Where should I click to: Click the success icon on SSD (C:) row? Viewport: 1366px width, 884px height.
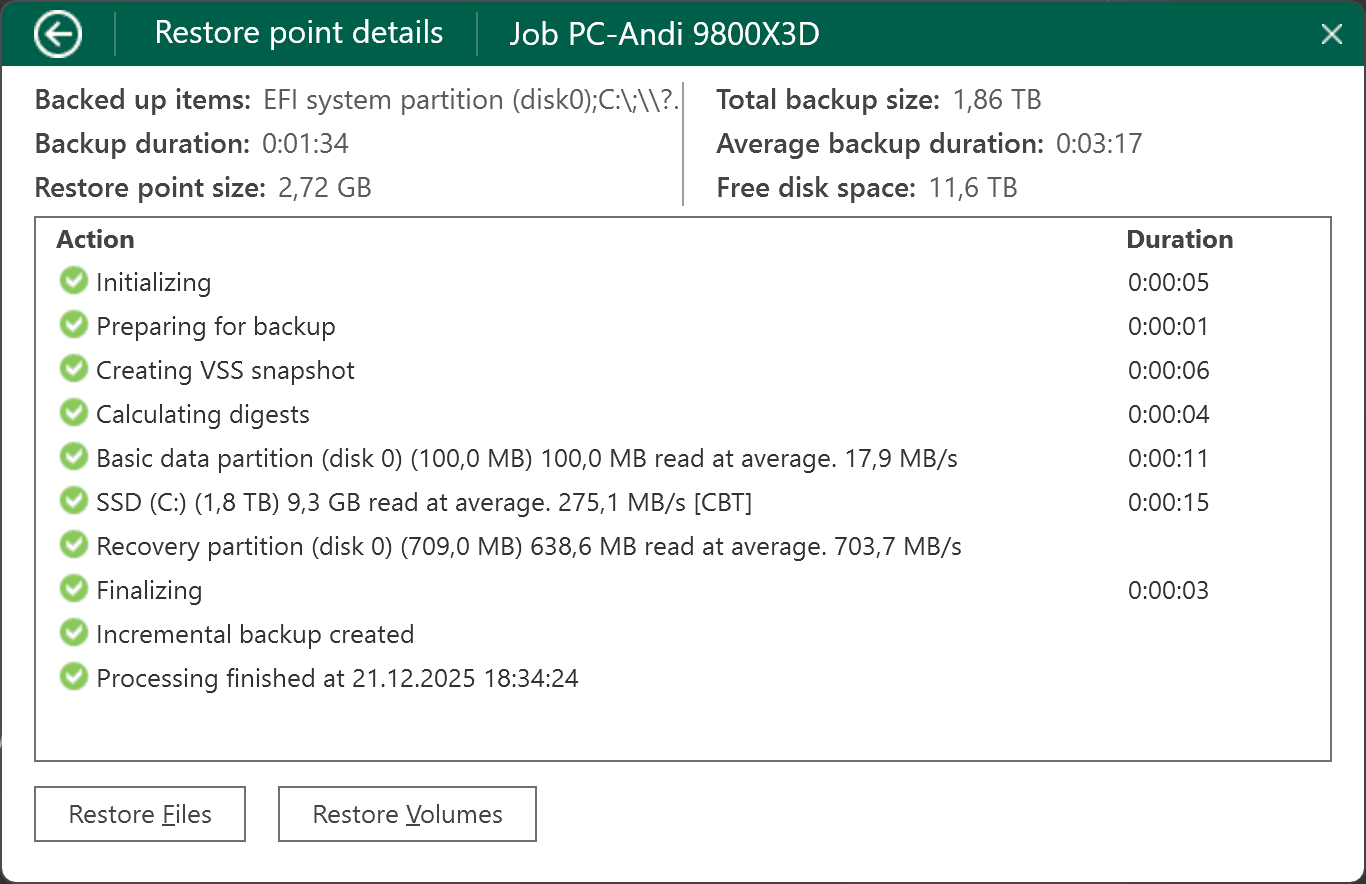coord(73,501)
